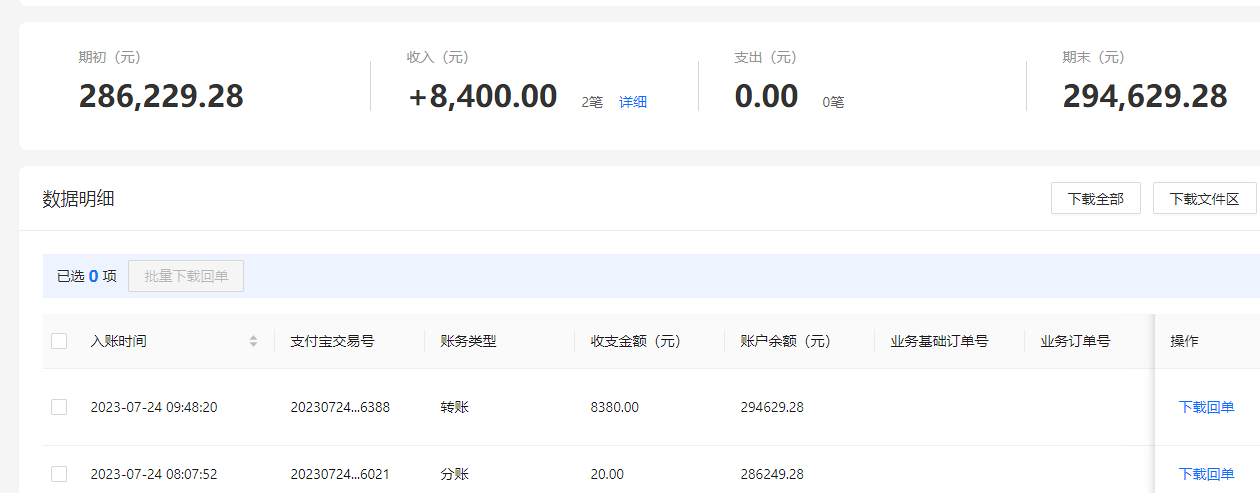This screenshot has height=493, width=1260.
Task: Click transaction number 20230724...6021
Action: [340, 474]
